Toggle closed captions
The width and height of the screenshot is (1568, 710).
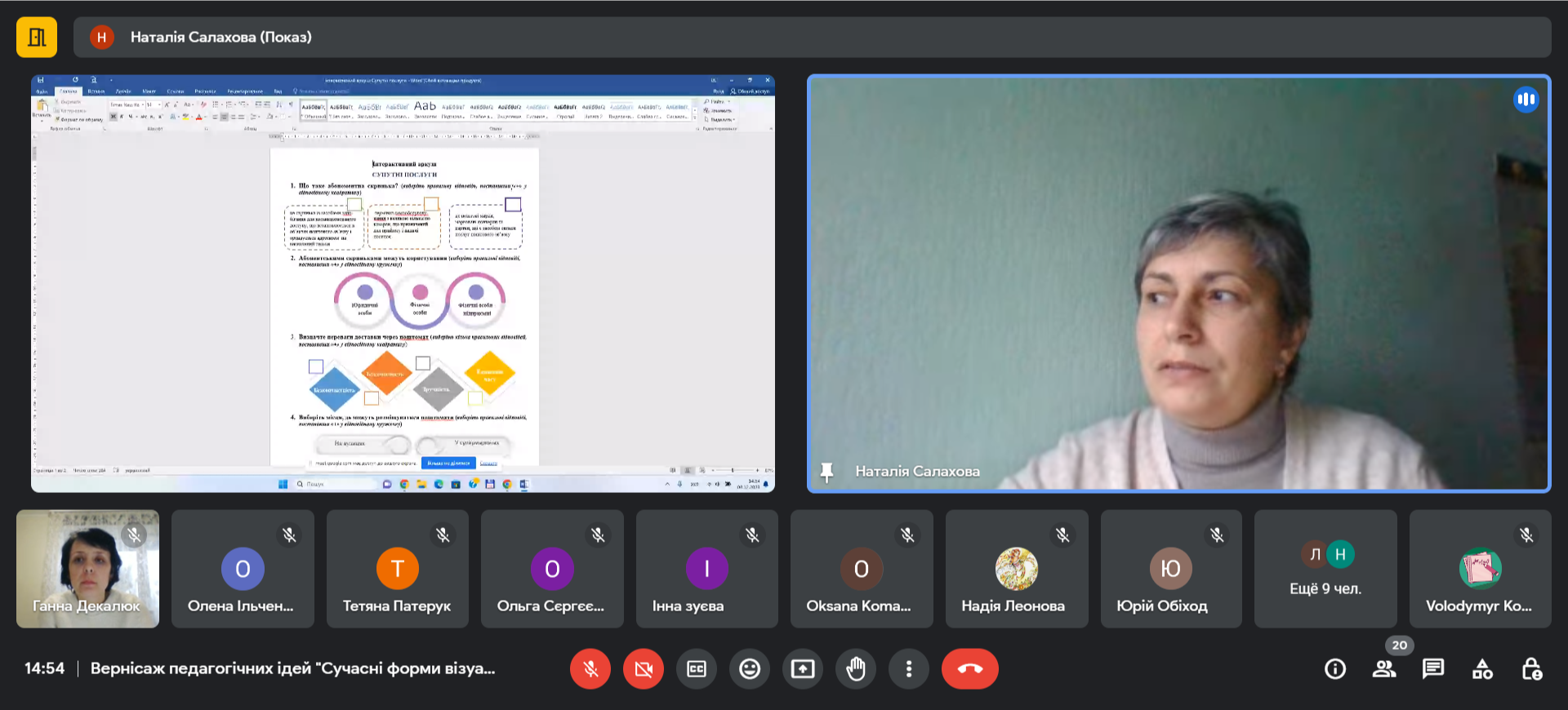tap(697, 669)
